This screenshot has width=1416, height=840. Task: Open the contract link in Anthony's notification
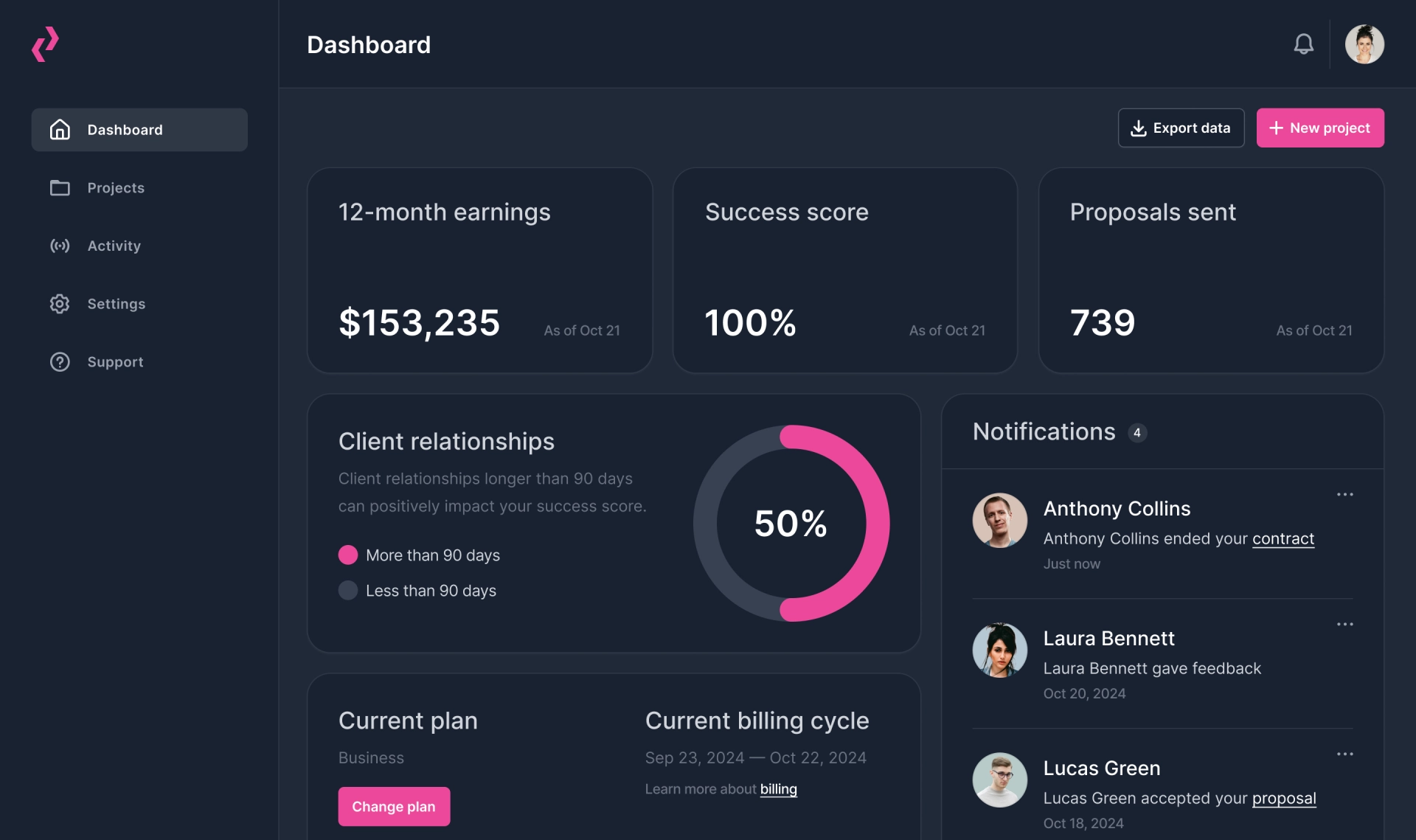pos(1283,539)
